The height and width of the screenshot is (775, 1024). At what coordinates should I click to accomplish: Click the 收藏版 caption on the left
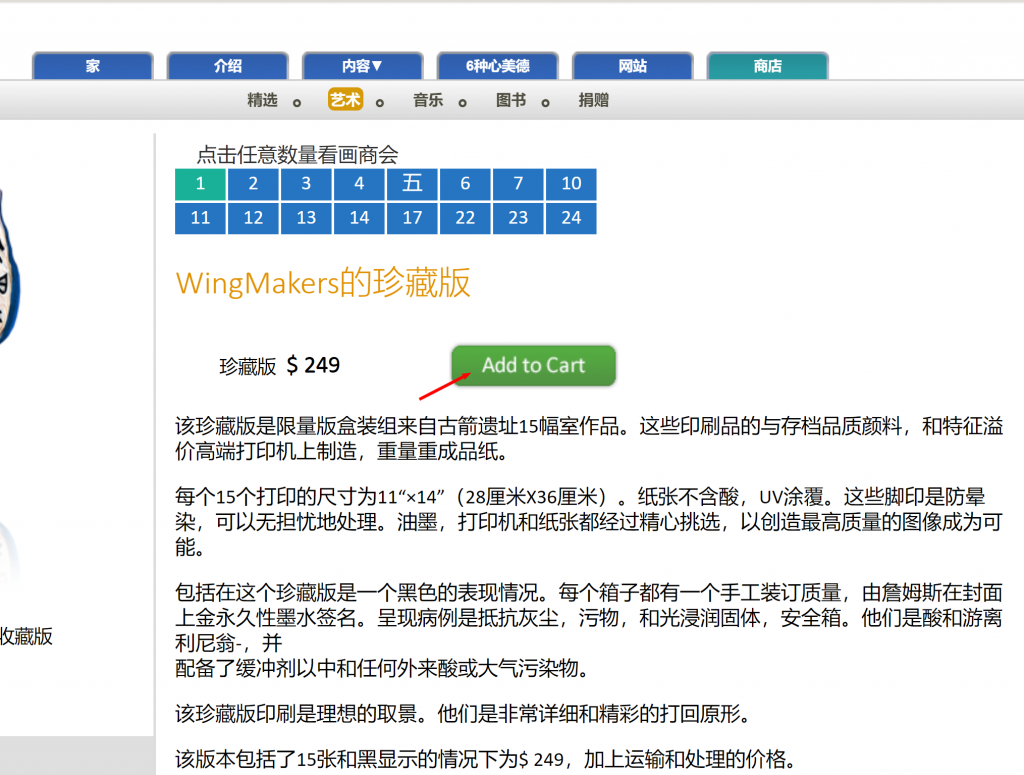coord(26,636)
